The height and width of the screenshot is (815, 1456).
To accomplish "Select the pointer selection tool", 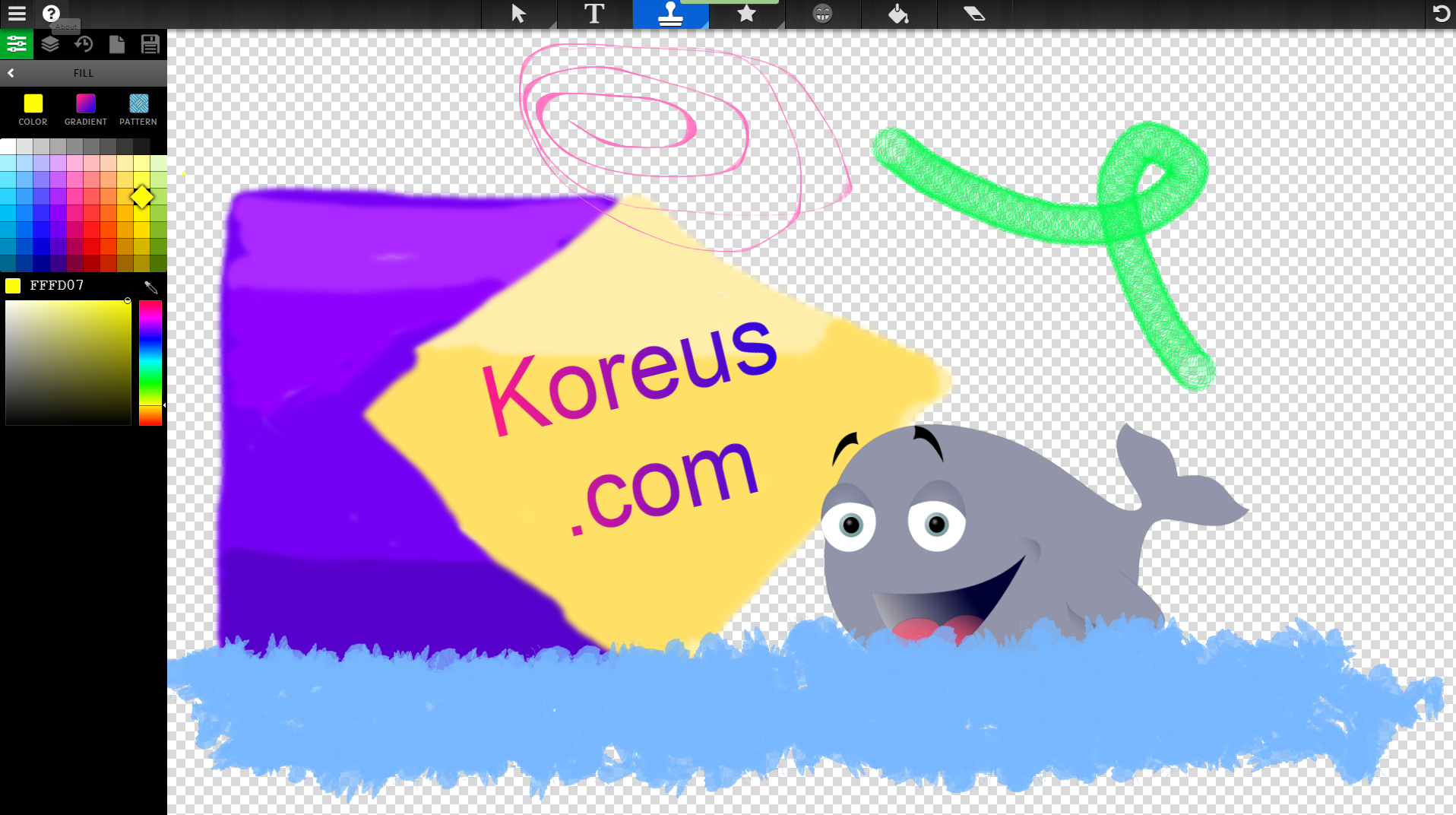I will pos(519,14).
